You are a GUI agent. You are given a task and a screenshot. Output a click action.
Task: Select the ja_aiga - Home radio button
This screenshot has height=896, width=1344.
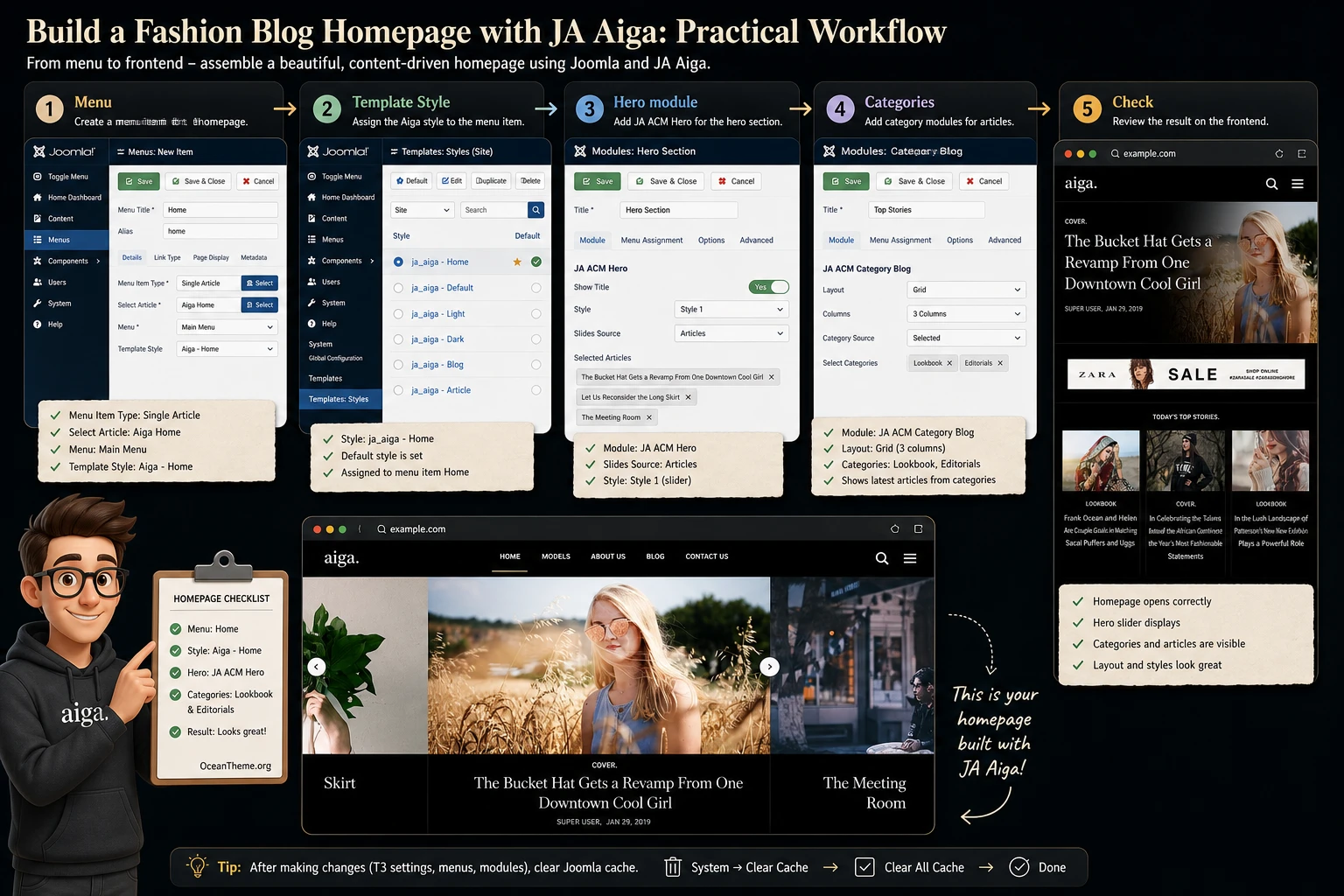[x=398, y=262]
